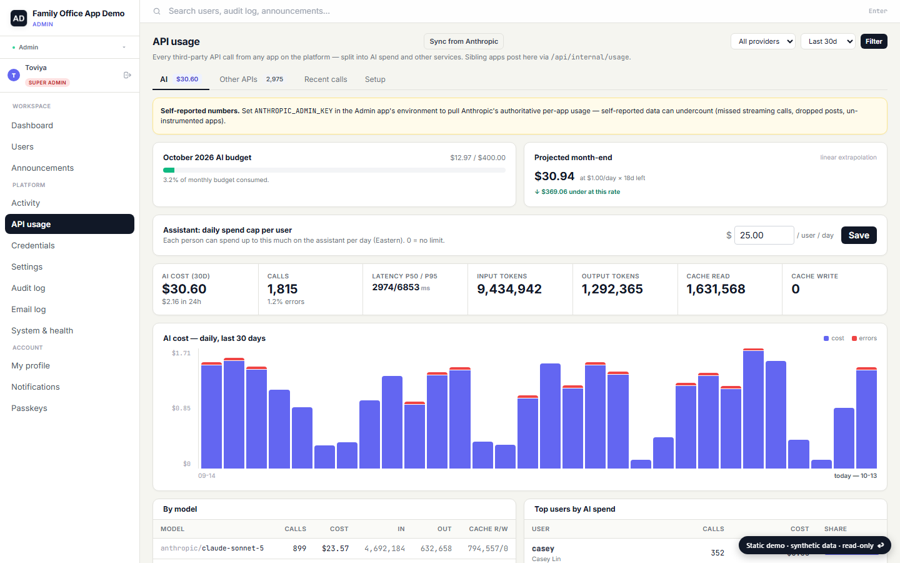Click the Filter button

874,41
